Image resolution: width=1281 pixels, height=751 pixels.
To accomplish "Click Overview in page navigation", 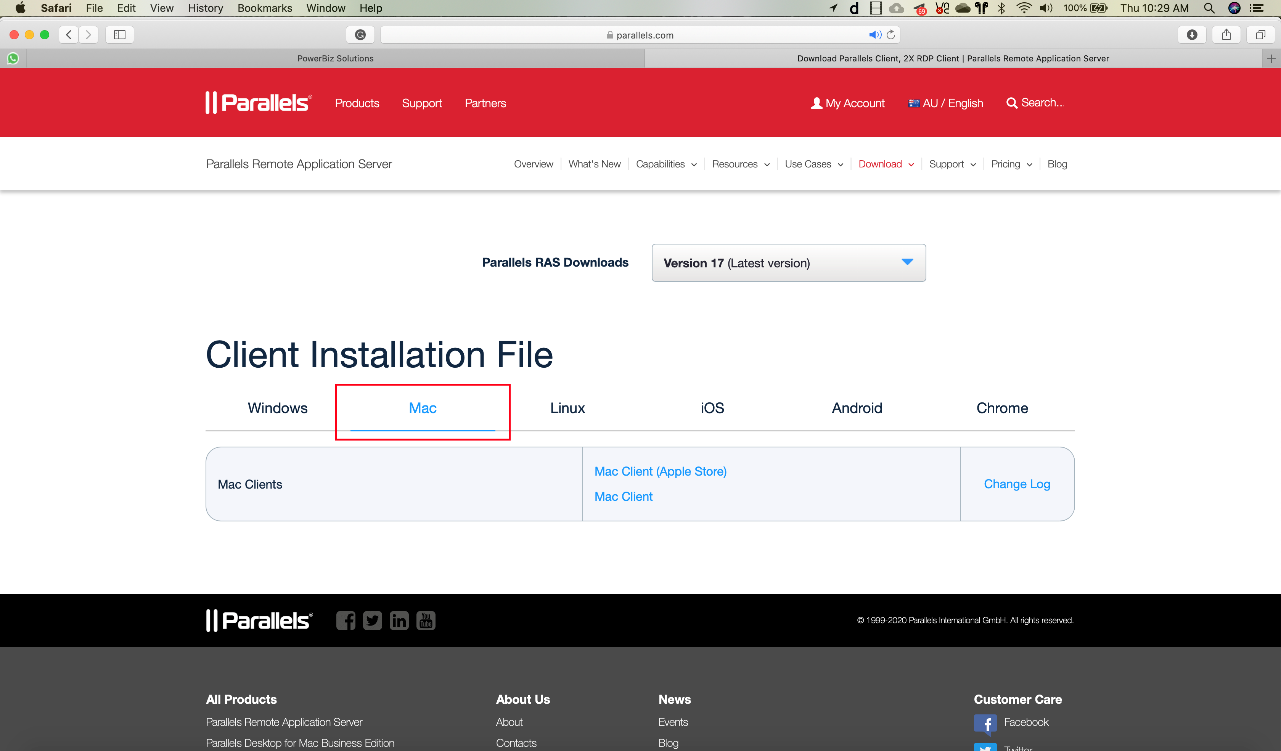I will pyautogui.click(x=534, y=164).
